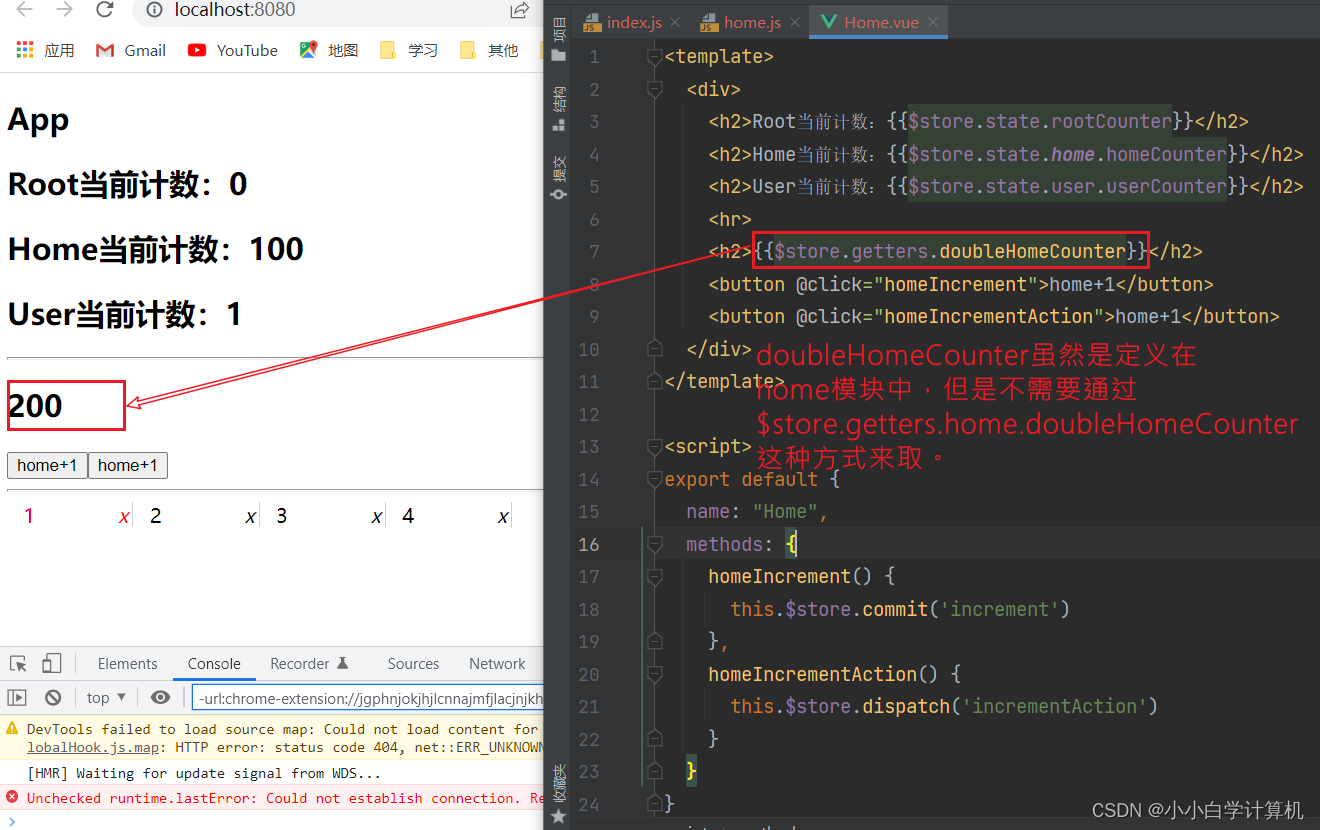Viewport: 1320px width, 830px height.
Task: Collapse the script block at line 13
Action: [655, 447]
